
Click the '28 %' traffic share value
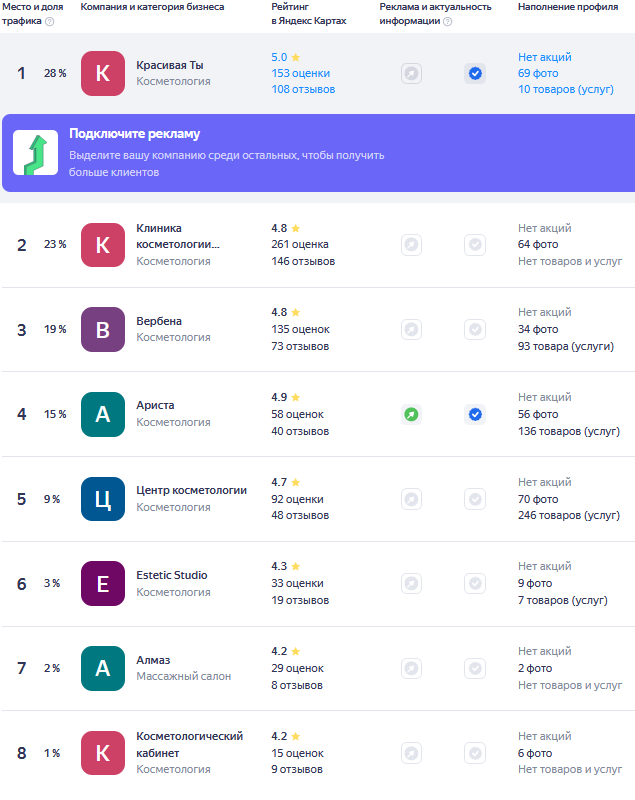pos(55,73)
